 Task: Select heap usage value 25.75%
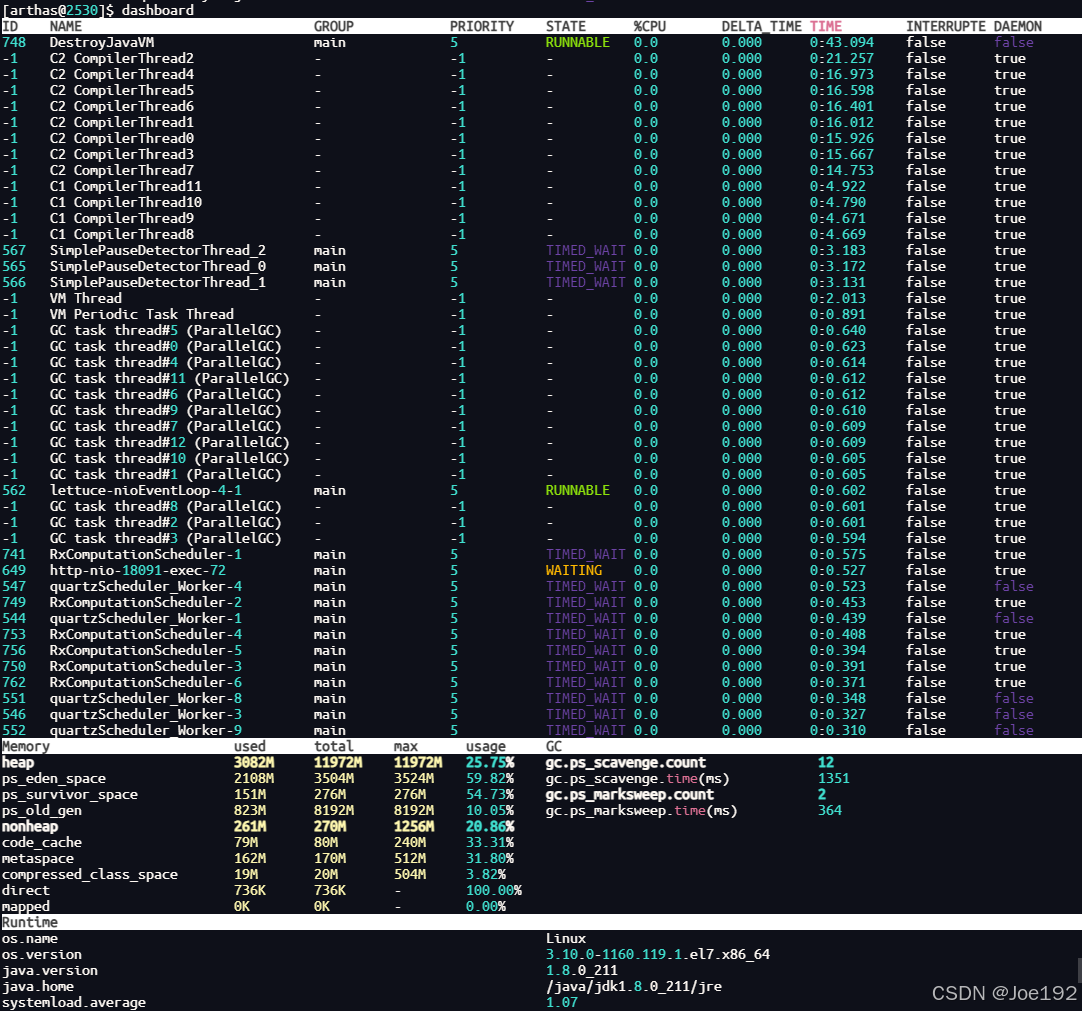coord(490,763)
